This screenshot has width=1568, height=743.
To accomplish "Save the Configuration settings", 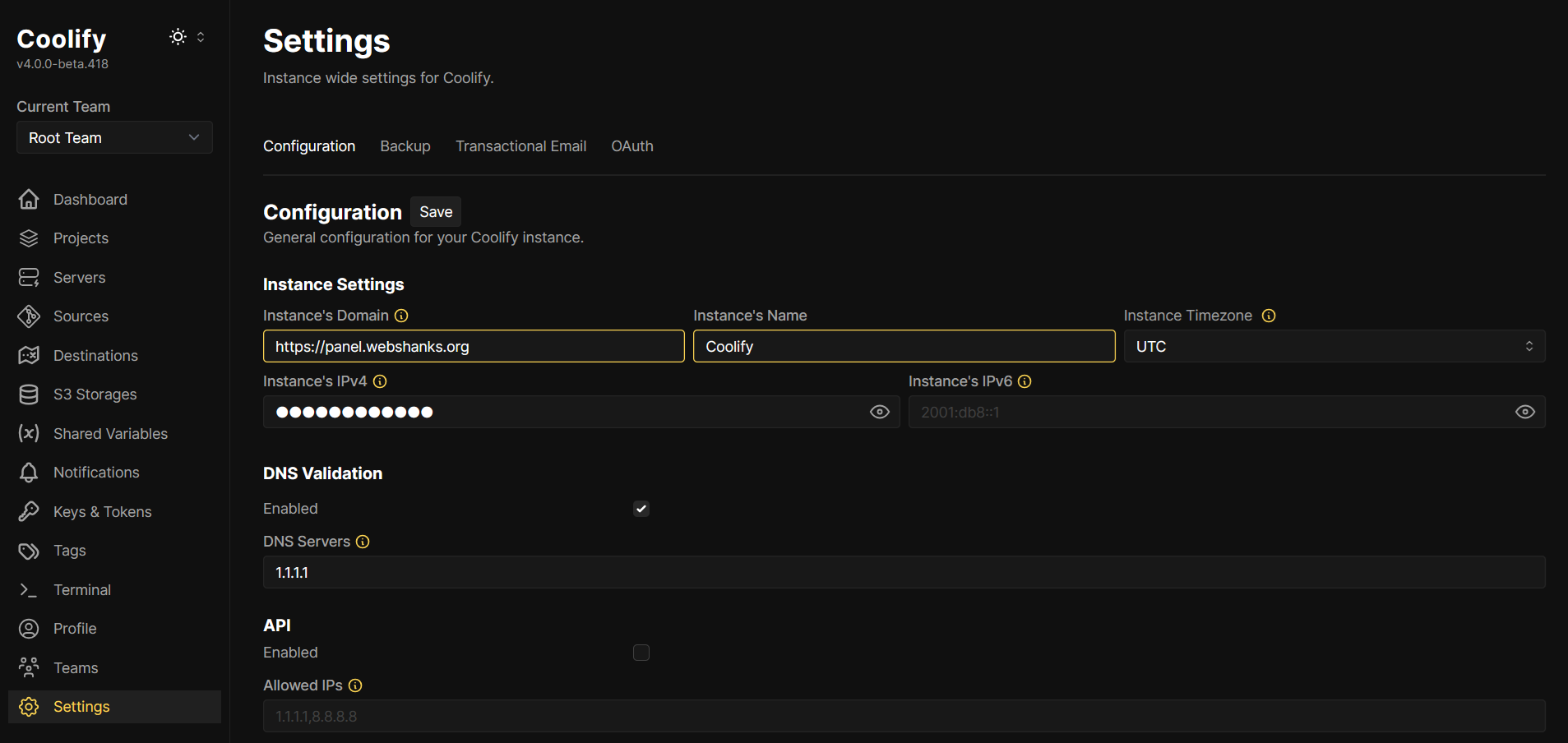I will tap(436, 212).
